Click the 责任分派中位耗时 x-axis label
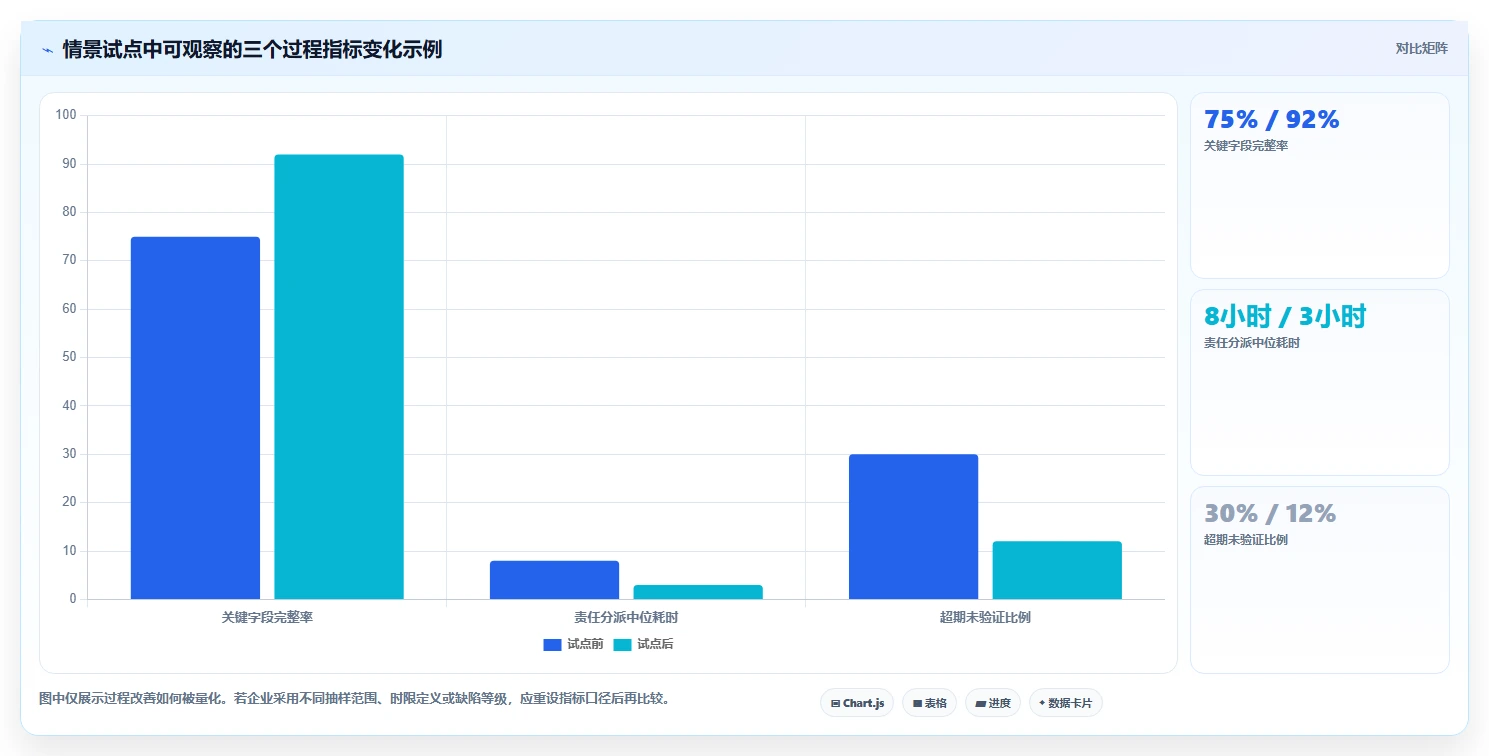The height and width of the screenshot is (756, 1489). pyautogui.click(x=626, y=618)
